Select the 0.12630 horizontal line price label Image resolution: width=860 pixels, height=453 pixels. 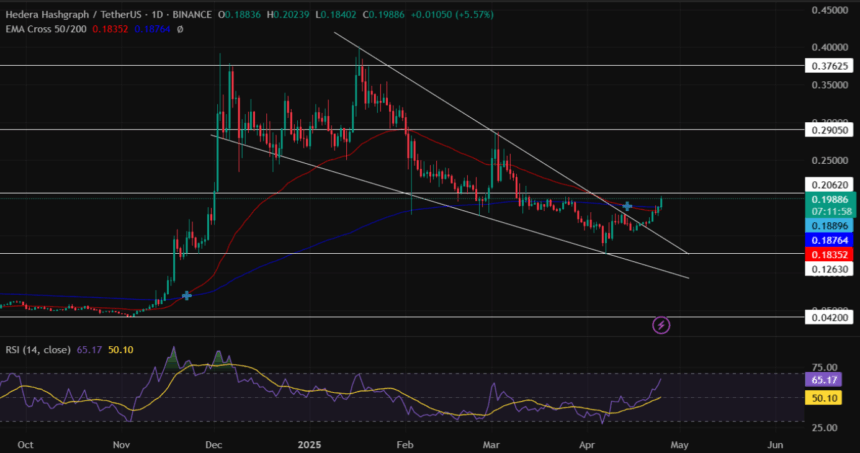829,269
